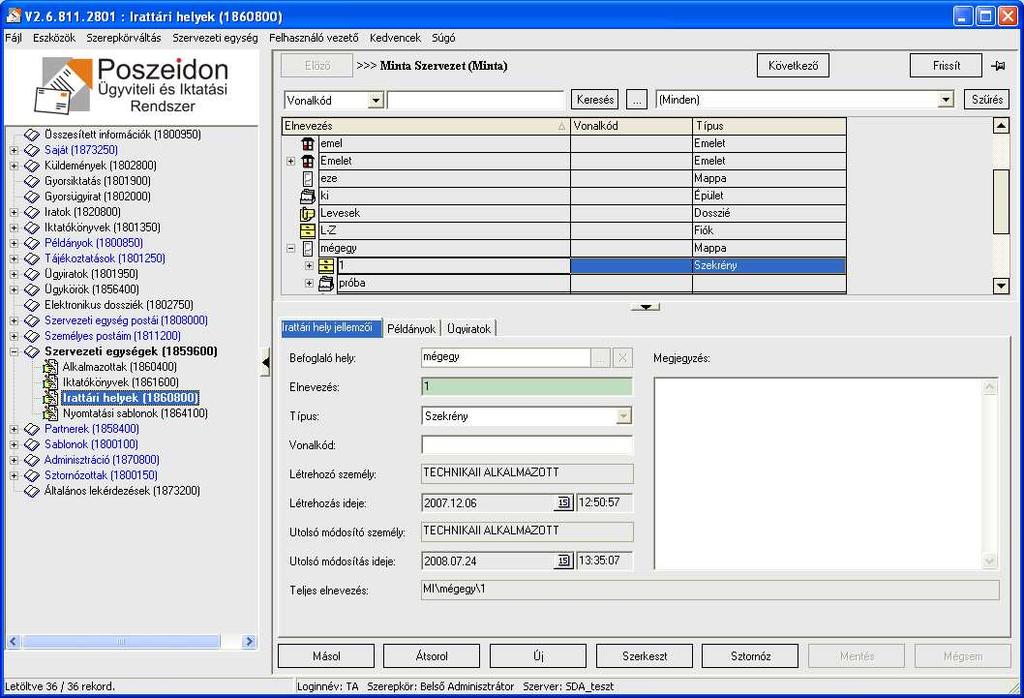Collapse the left navigation panel arrow
This screenshot has height=698, width=1024.
(x=265, y=363)
